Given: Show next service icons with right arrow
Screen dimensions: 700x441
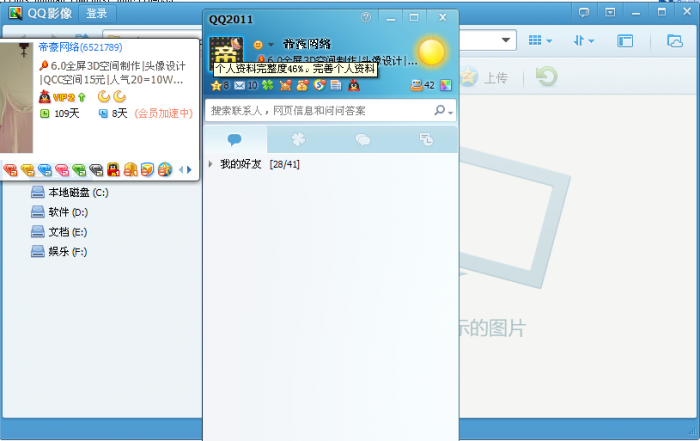Looking at the screenshot, I should click(189, 170).
